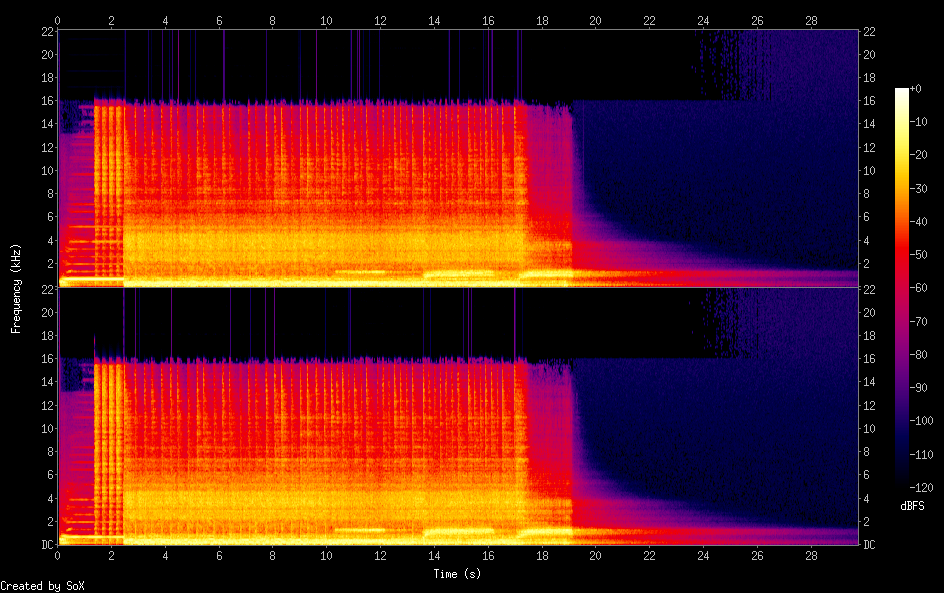Select "6" on the top time axis

coord(219,21)
